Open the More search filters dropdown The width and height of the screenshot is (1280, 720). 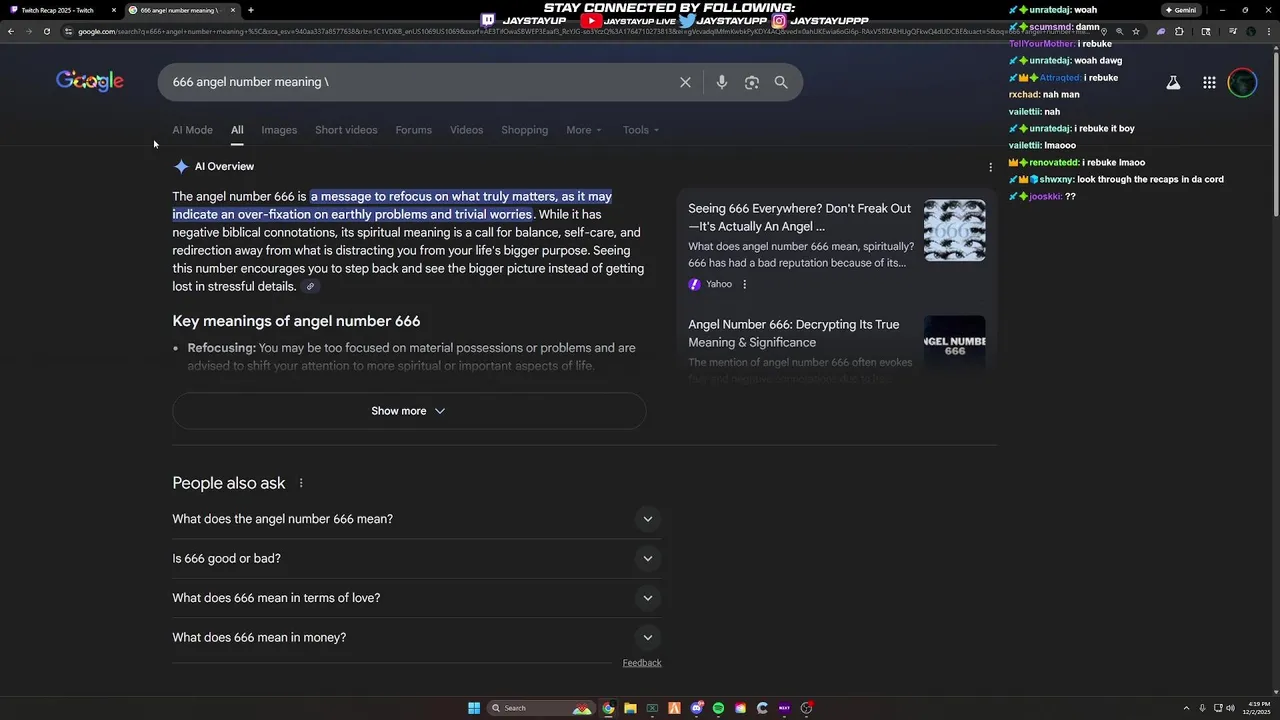pyautogui.click(x=584, y=130)
